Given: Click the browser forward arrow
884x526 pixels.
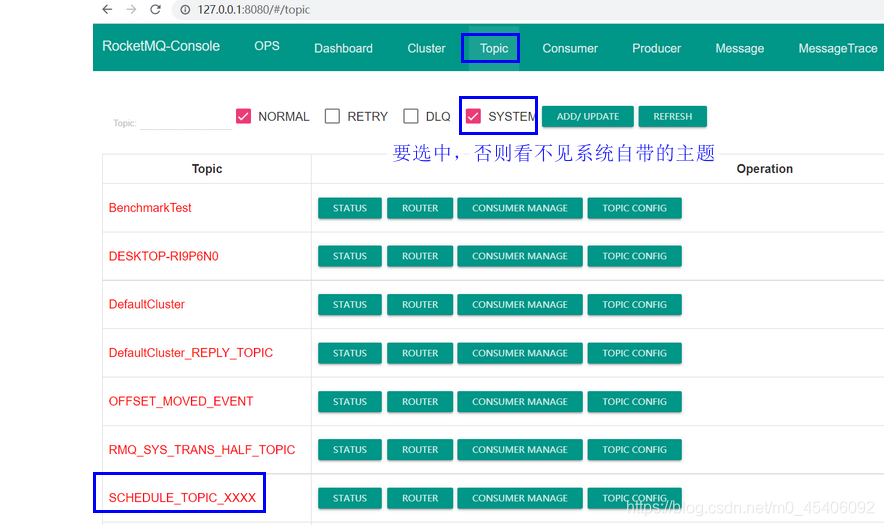Looking at the screenshot, I should (131, 9).
